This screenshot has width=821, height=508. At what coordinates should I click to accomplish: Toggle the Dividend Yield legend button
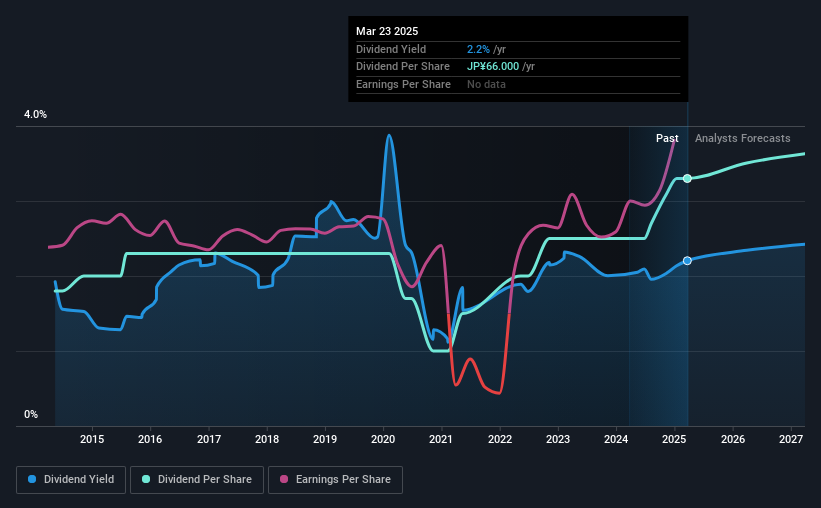click(x=71, y=480)
